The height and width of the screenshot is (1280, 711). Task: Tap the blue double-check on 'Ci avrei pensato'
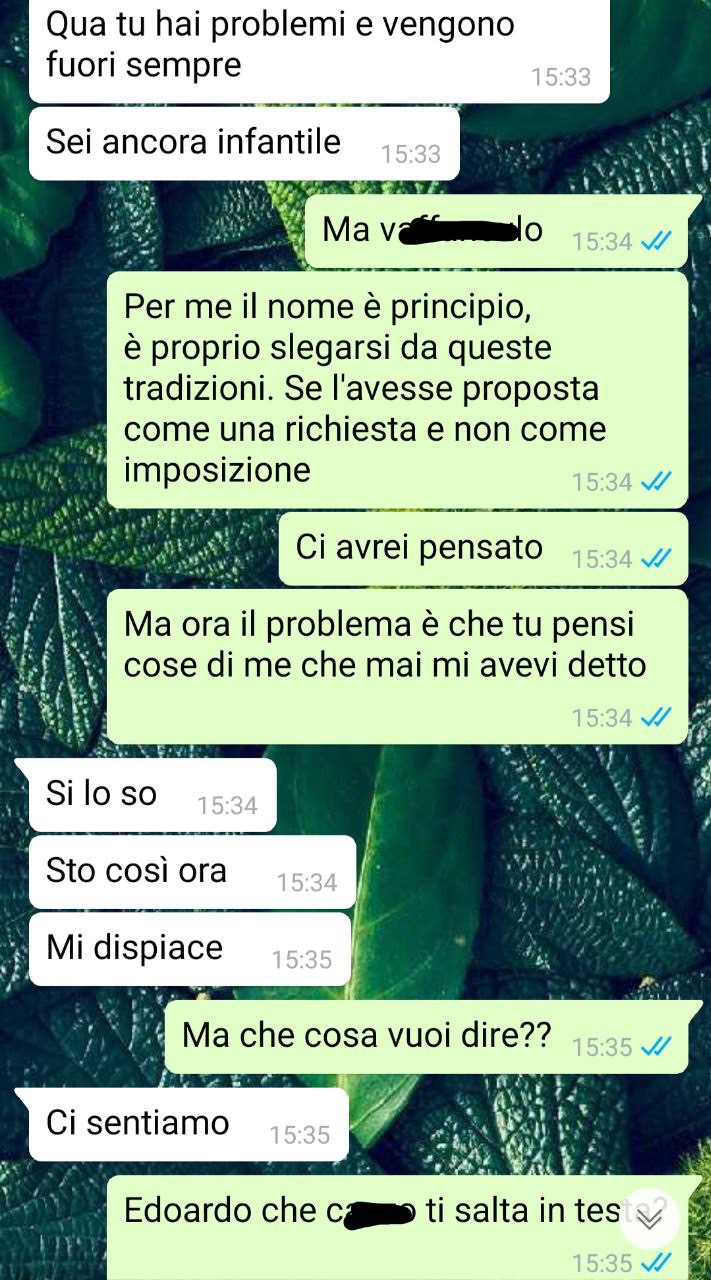coord(655,558)
